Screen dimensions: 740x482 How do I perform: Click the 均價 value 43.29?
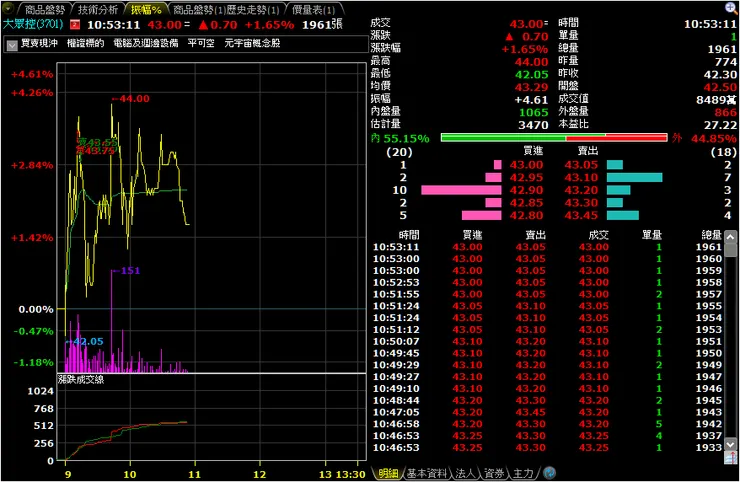531,87
